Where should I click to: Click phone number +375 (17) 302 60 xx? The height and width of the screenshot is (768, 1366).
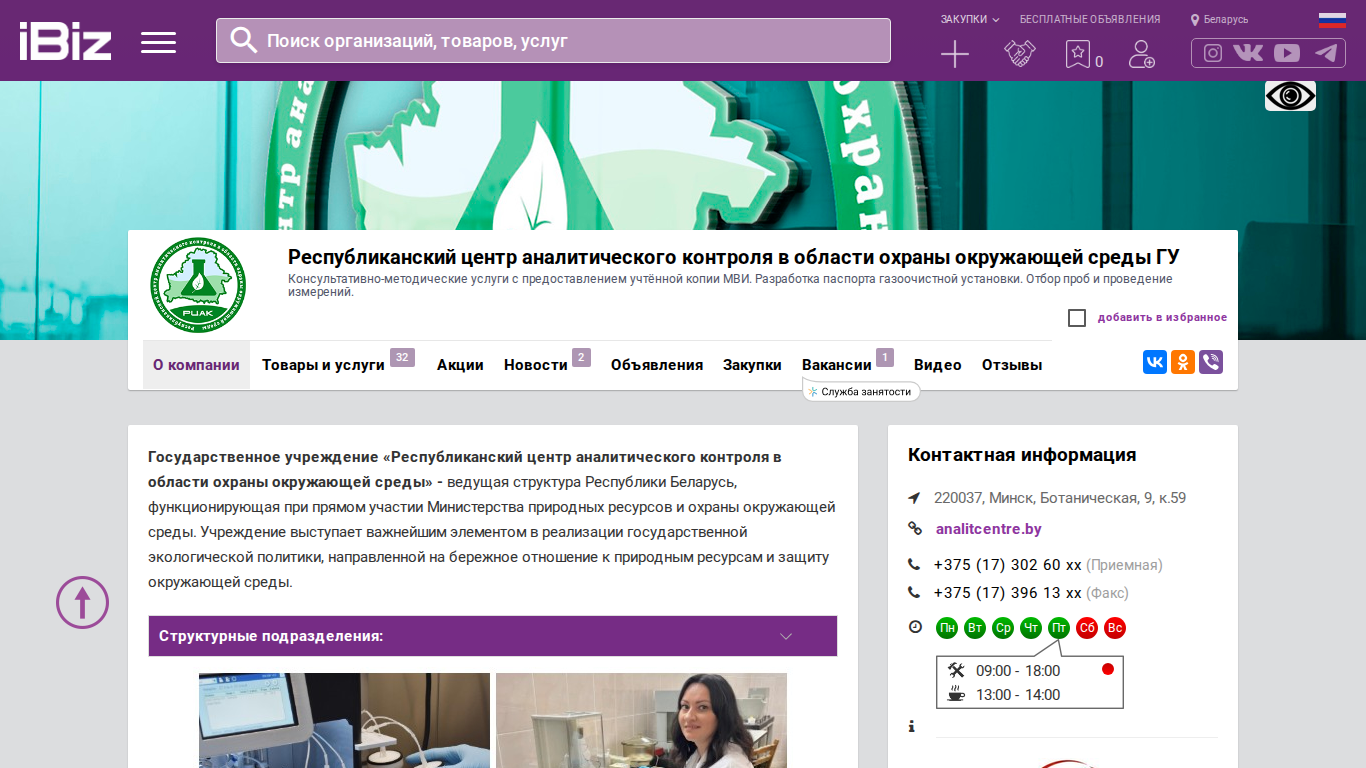tap(1008, 565)
